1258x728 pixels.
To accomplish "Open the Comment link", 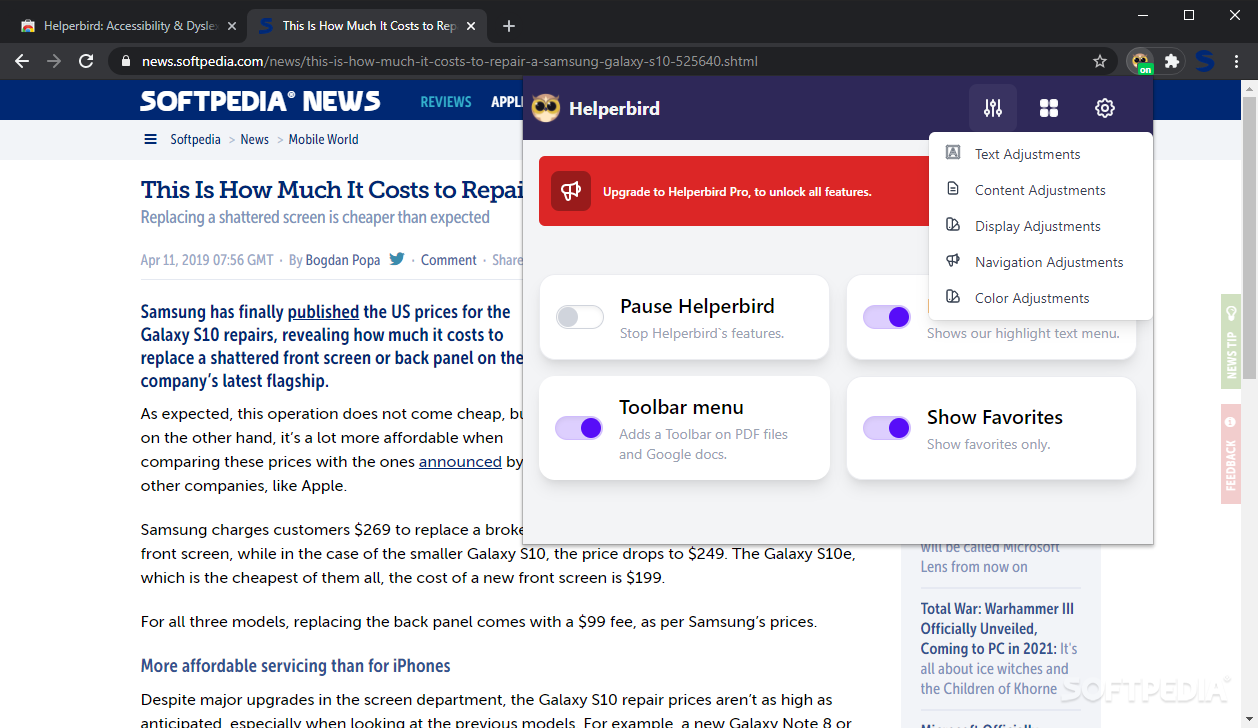I will coord(449,260).
